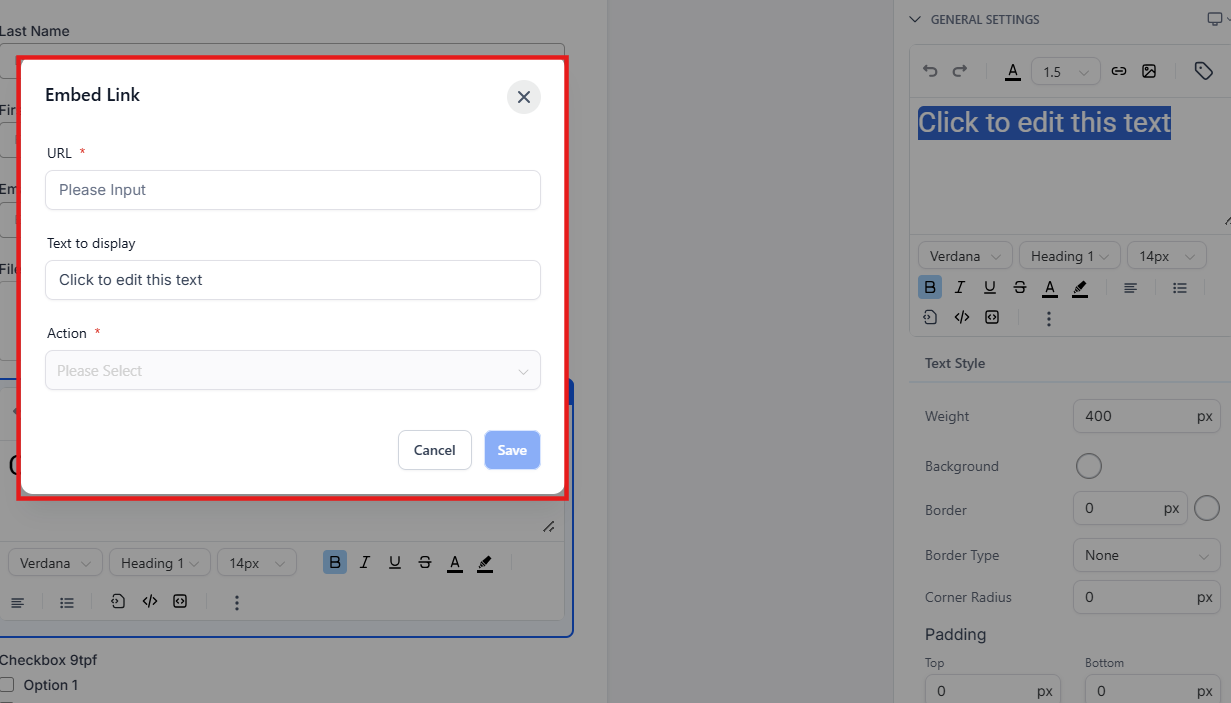This screenshot has height=703, width=1231.
Task: Click text alignment icon in right settings editor
Action: pos(1130,288)
